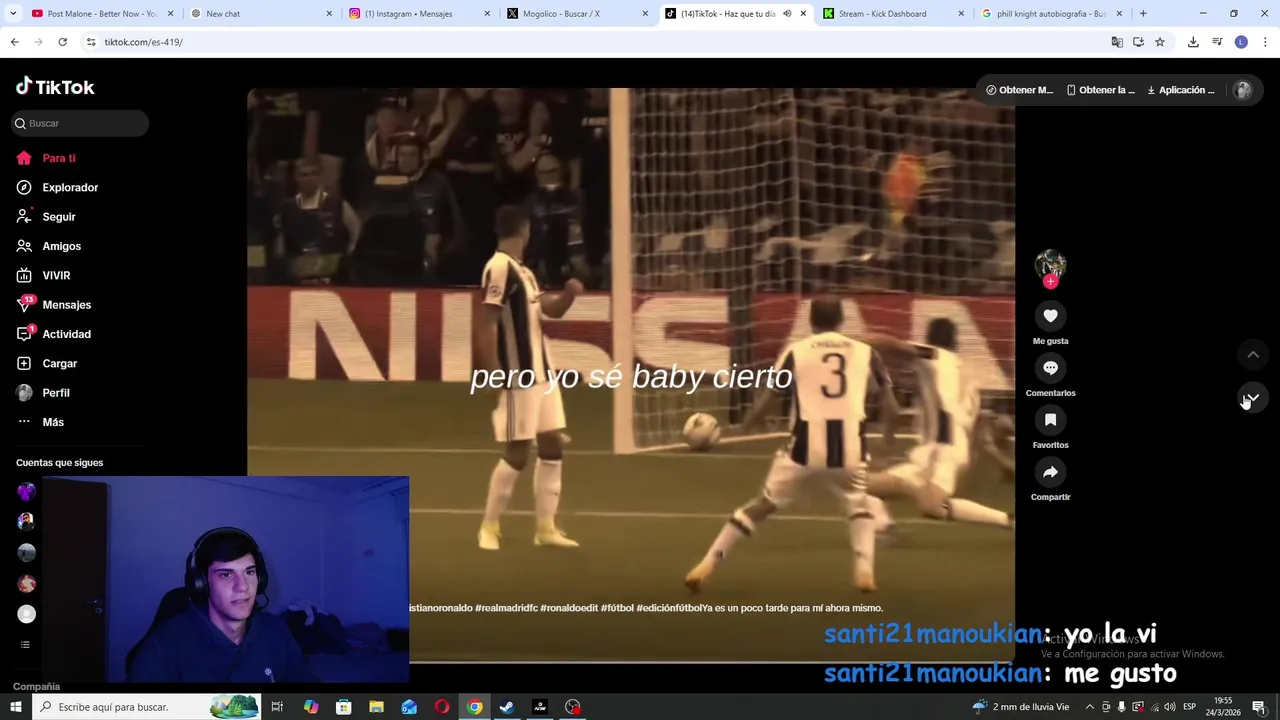View site information icon
The height and width of the screenshot is (720, 1280).
coord(91,42)
